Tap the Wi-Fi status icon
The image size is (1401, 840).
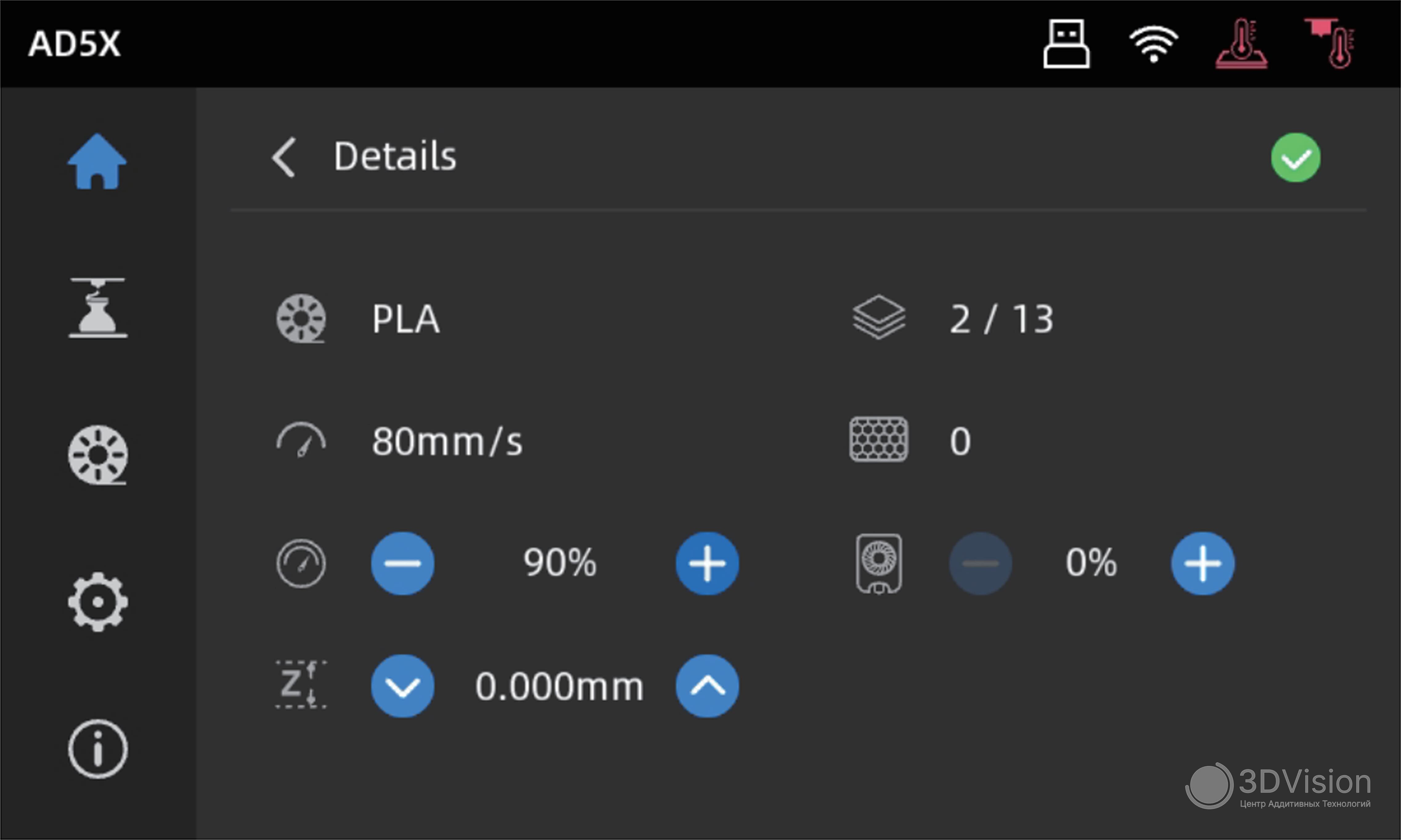pos(1154,43)
